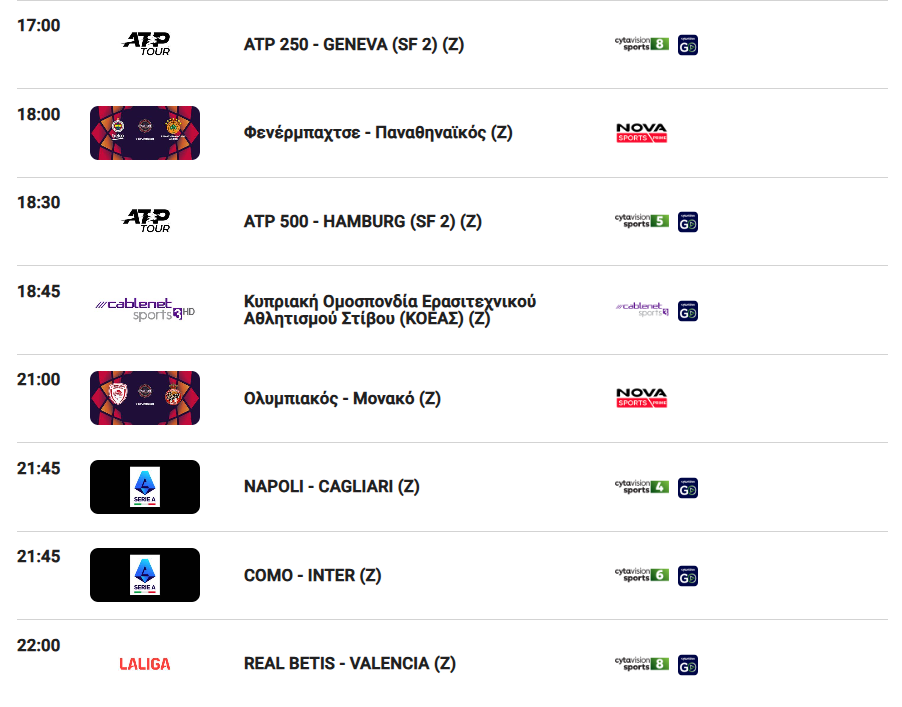Open the Serie A thumbnail for Napoli - Cagliari
The image size is (902, 707).
point(145,487)
